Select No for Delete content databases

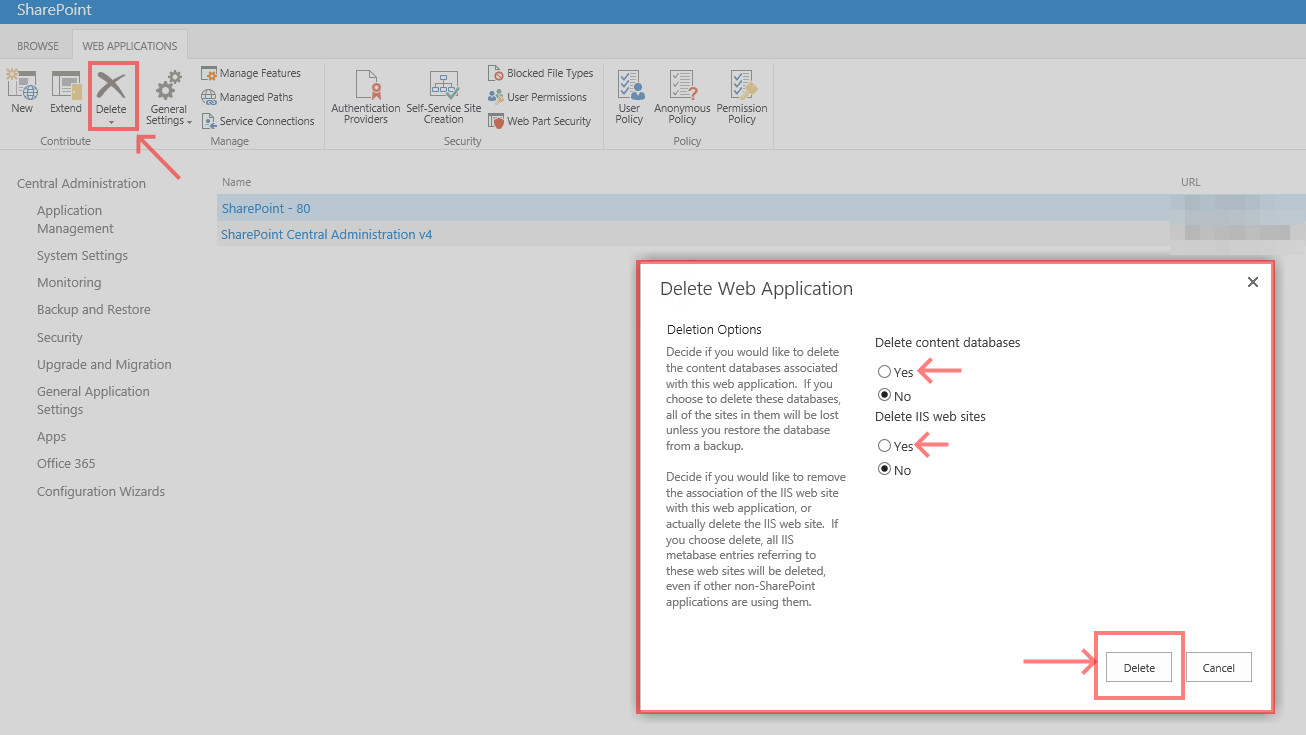pos(884,396)
